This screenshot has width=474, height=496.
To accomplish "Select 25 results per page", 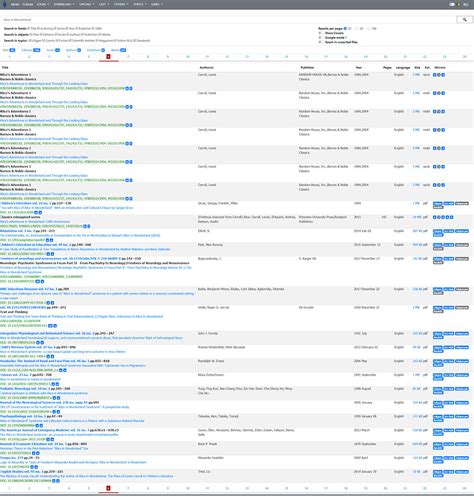I will (345, 29).
